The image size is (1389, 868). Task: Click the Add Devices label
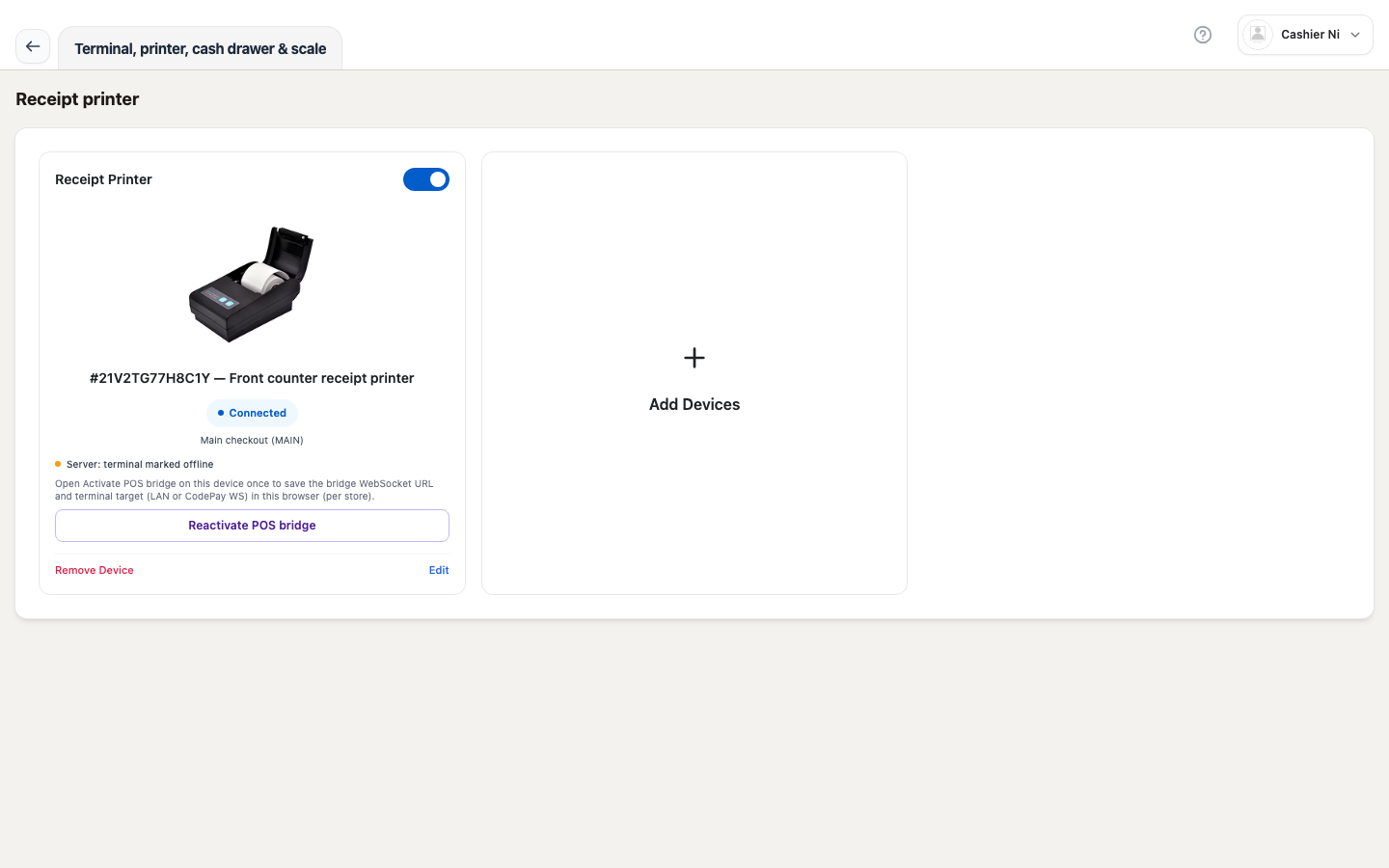(694, 404)
